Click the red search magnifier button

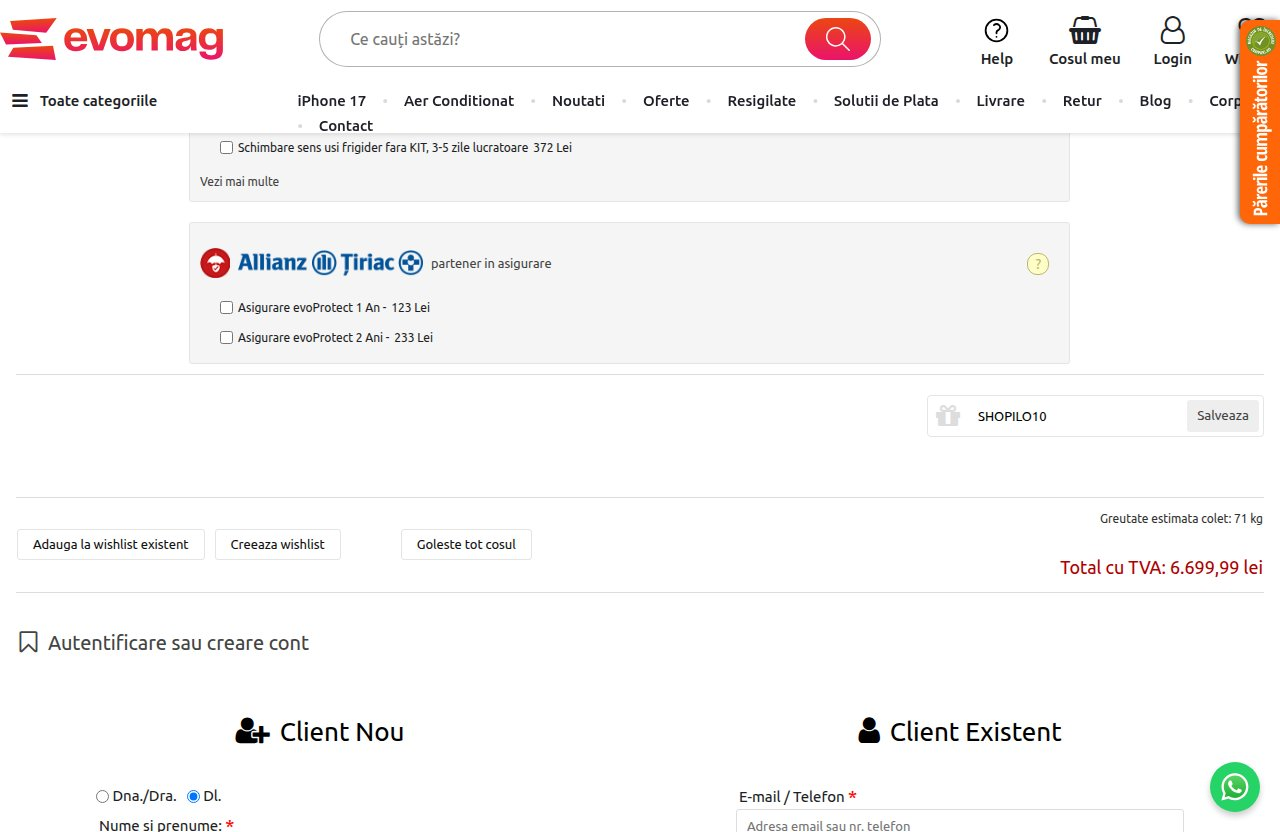point(838,39)
